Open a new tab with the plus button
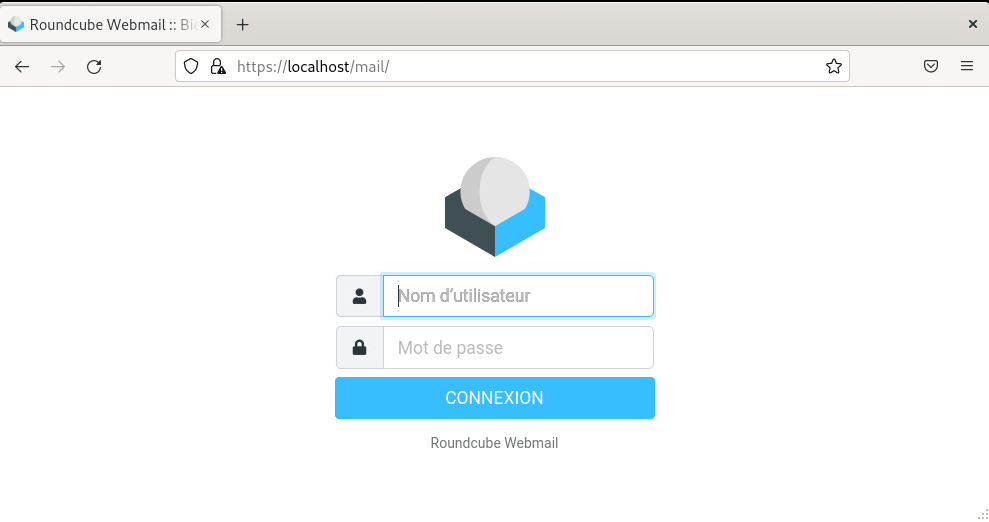Image resolution: width=989 pixels, height=522 pixels. [242, 25]
